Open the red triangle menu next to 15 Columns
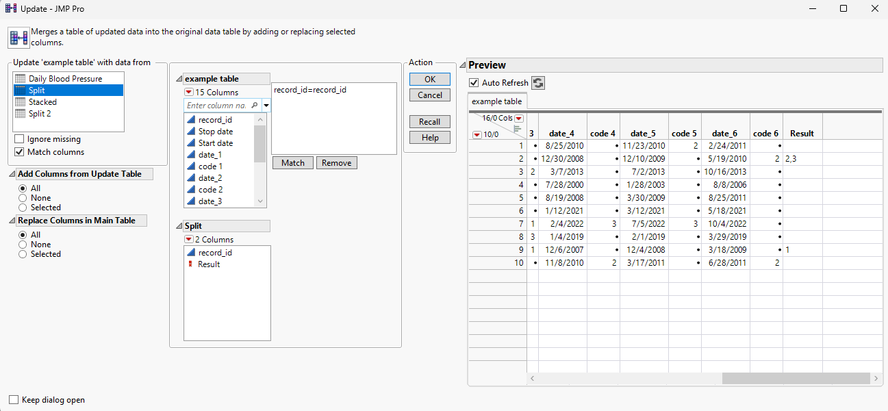Viewport: 888px width, 411px height. [x=189, y=92]
